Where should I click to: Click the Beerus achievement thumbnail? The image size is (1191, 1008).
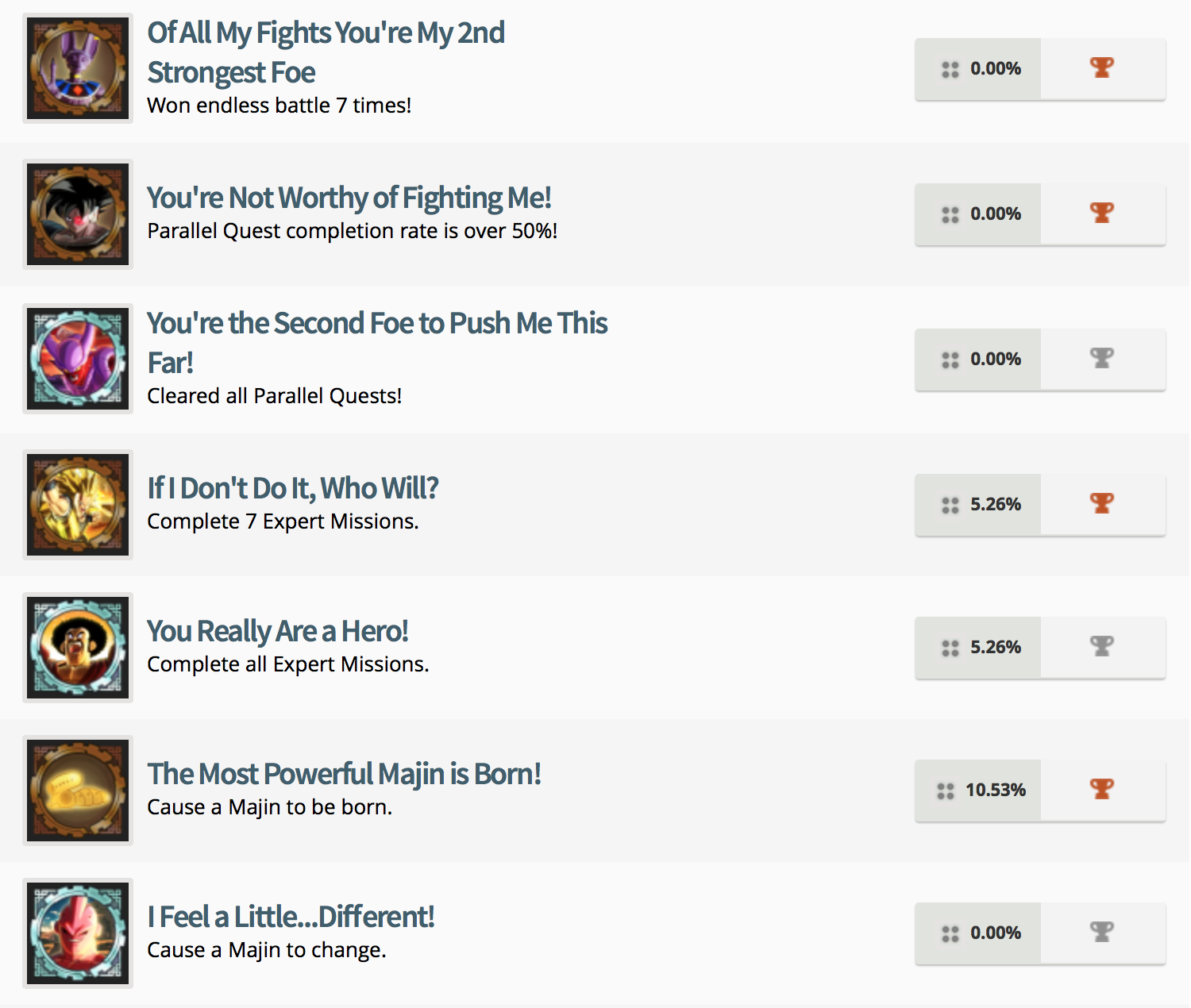[78, 68]
